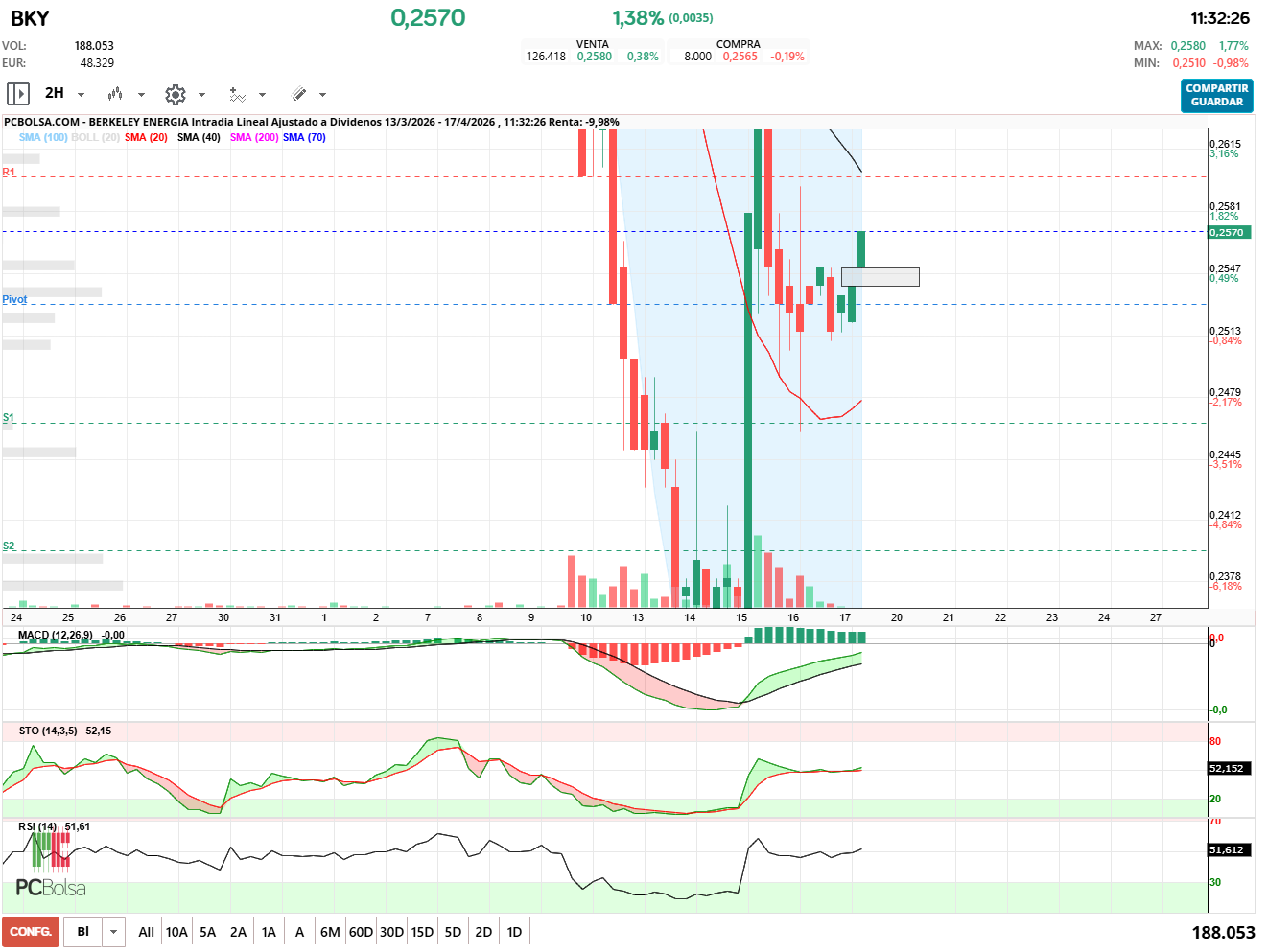Expand the 2H interval dropdown arrow
The height and width of the screenshot is (952, 1268).
click(x=81, y=95)
